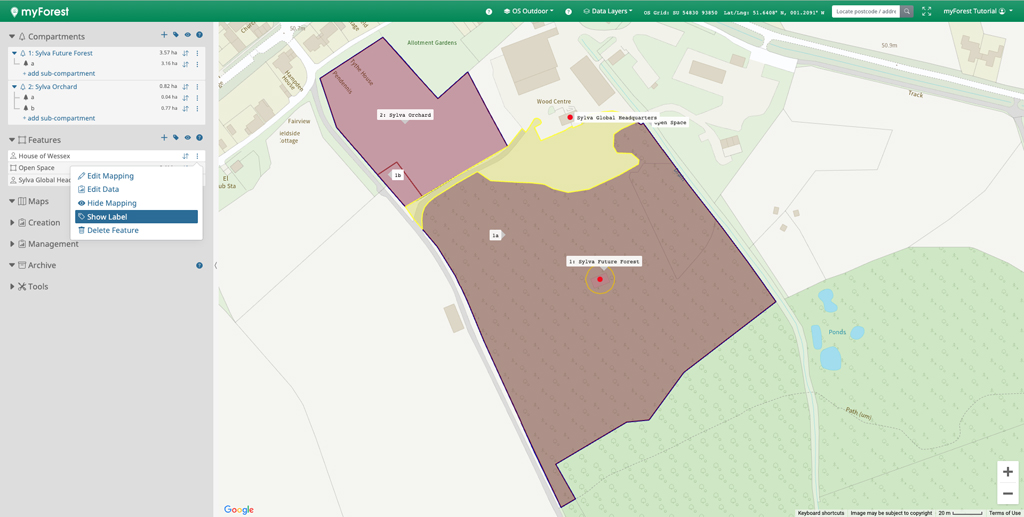Open the Archive help icon
Viewport: 1024px width, 517px height.
(x=199, y=265)
